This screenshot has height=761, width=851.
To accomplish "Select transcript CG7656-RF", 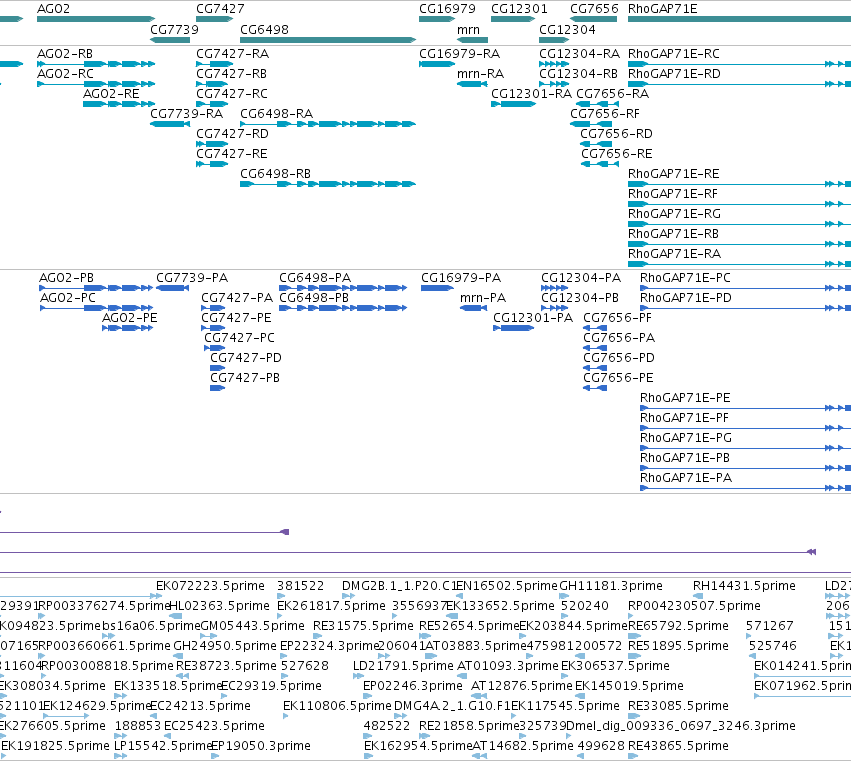I will [605, 114].
